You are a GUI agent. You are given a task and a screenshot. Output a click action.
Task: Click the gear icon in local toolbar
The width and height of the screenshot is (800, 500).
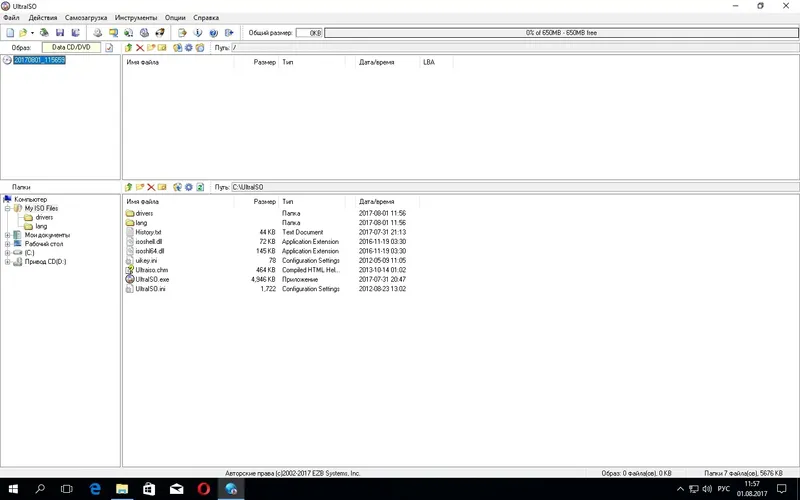click(x=189, y=187)
